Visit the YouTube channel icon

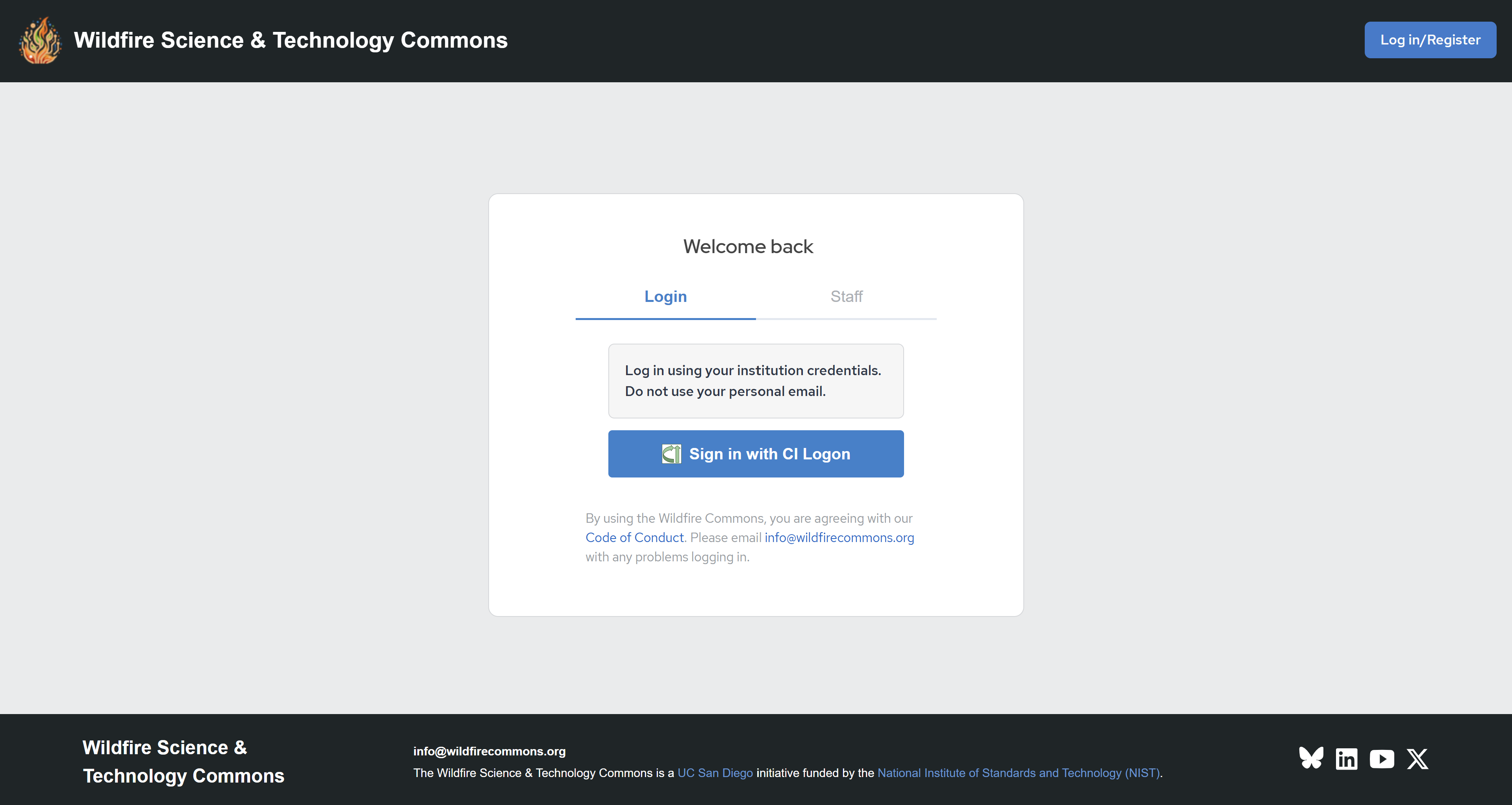[x=1382, y=759]
